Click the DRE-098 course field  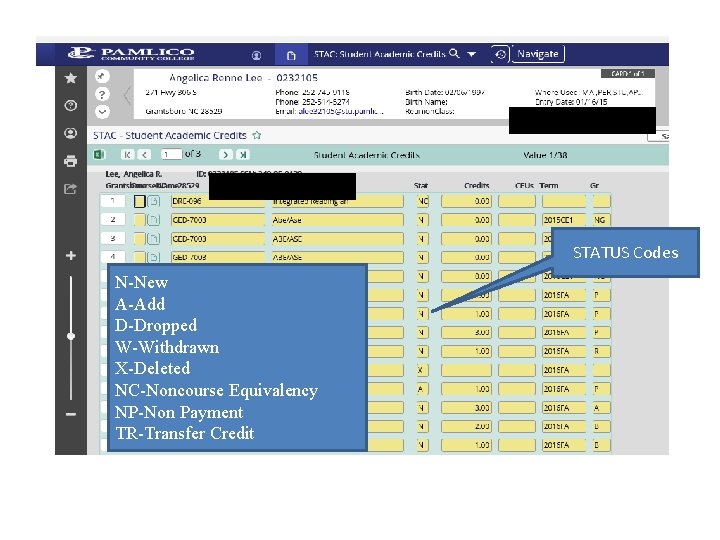point(218,201)
